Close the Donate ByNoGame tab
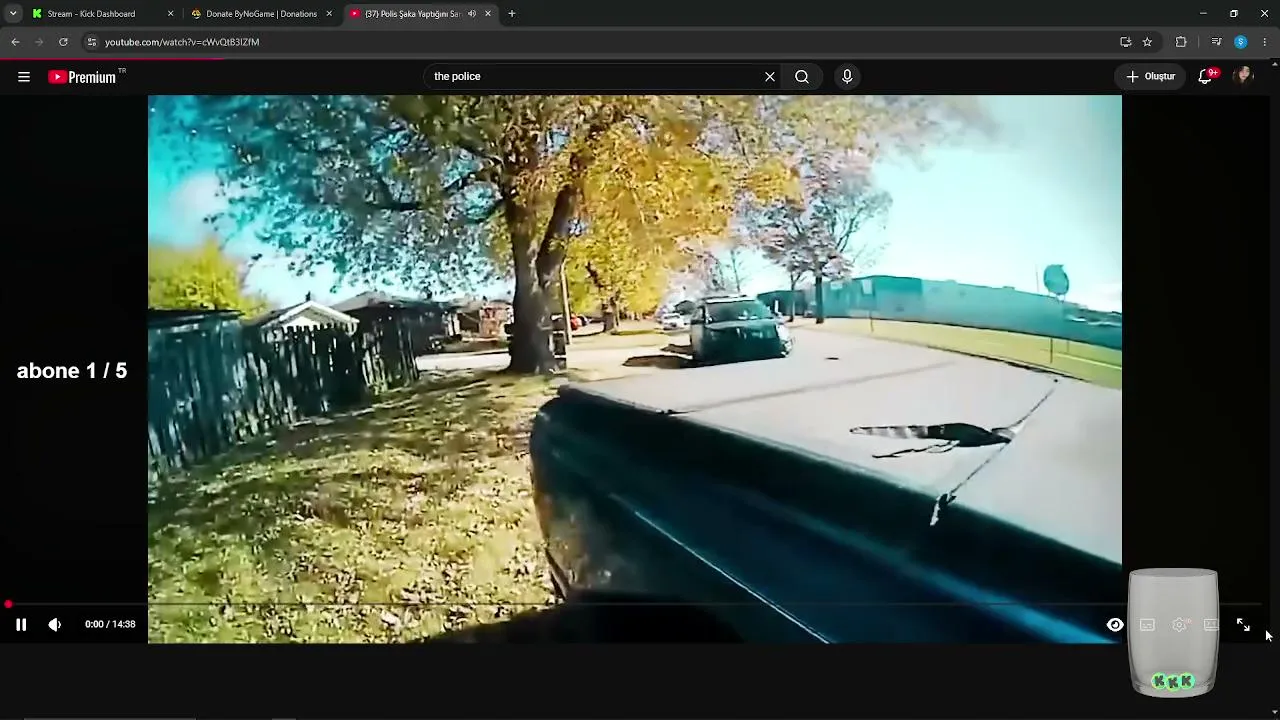Image resolution: width=1280 pixels, height=720 pixels. pyautogui.click(x=329, y=14)
